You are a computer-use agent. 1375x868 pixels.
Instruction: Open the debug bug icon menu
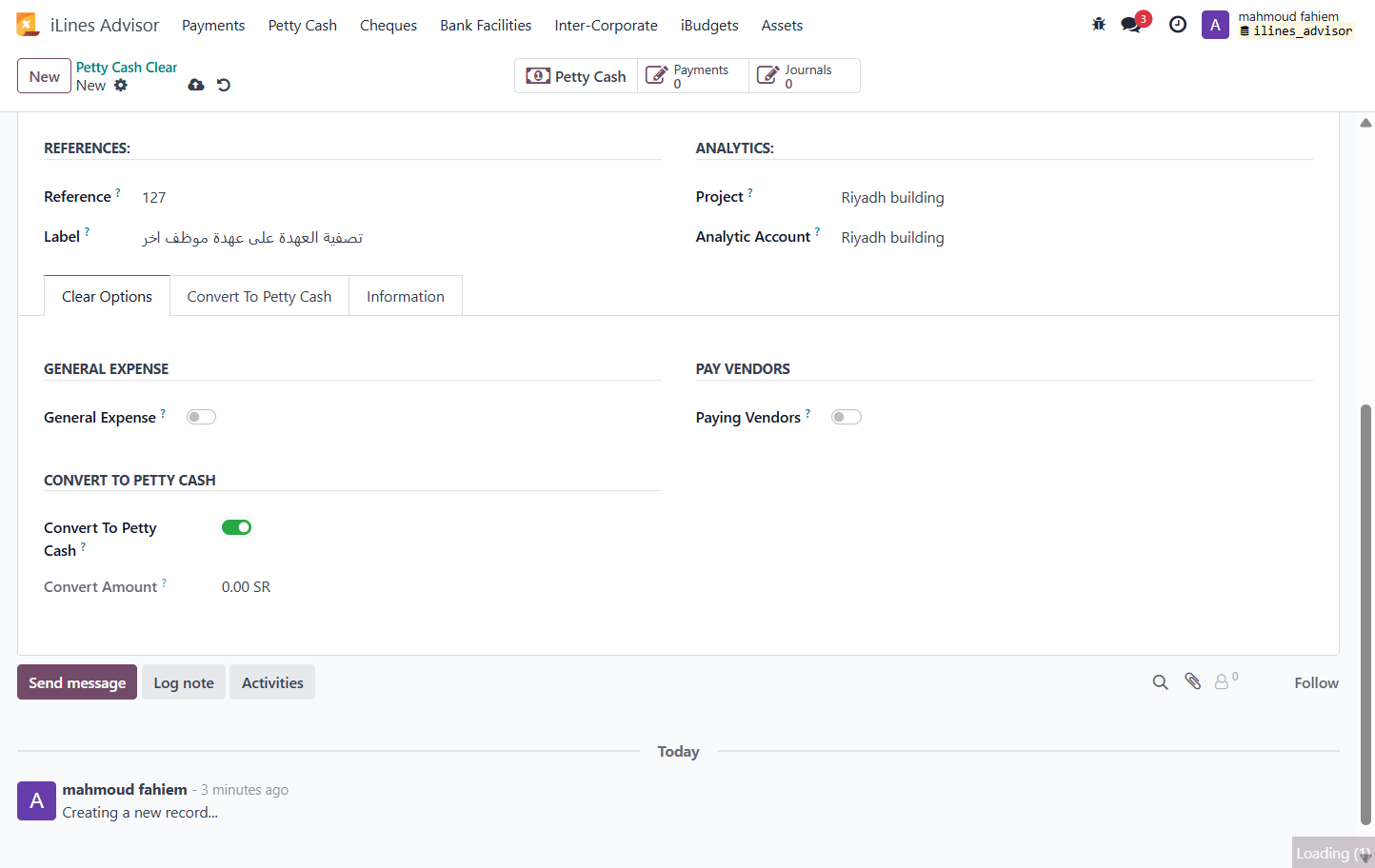(x=1099, y=25)
